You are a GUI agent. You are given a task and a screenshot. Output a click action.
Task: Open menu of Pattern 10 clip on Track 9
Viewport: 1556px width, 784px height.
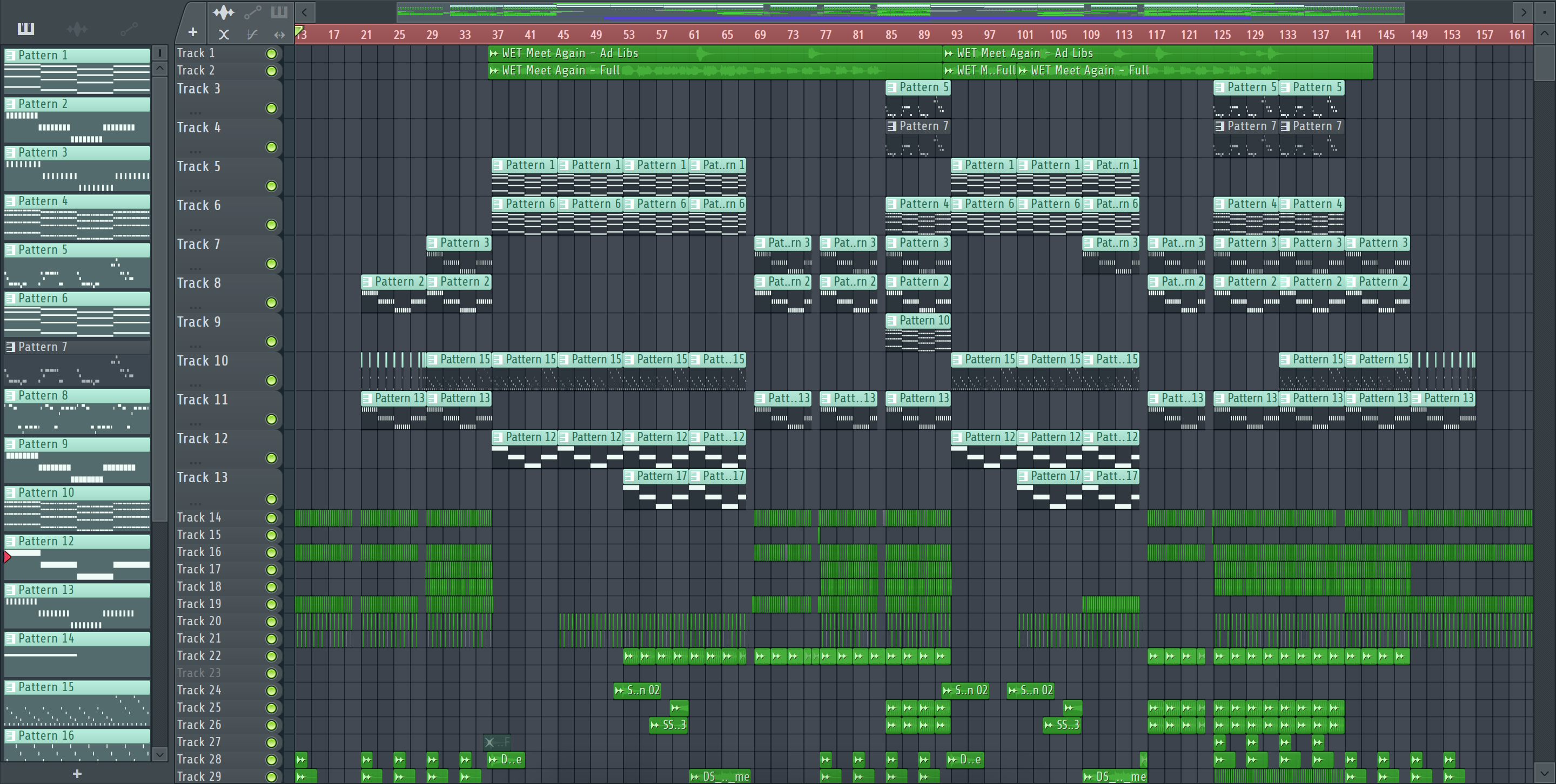pyautogui.click(x=891, y=321)
